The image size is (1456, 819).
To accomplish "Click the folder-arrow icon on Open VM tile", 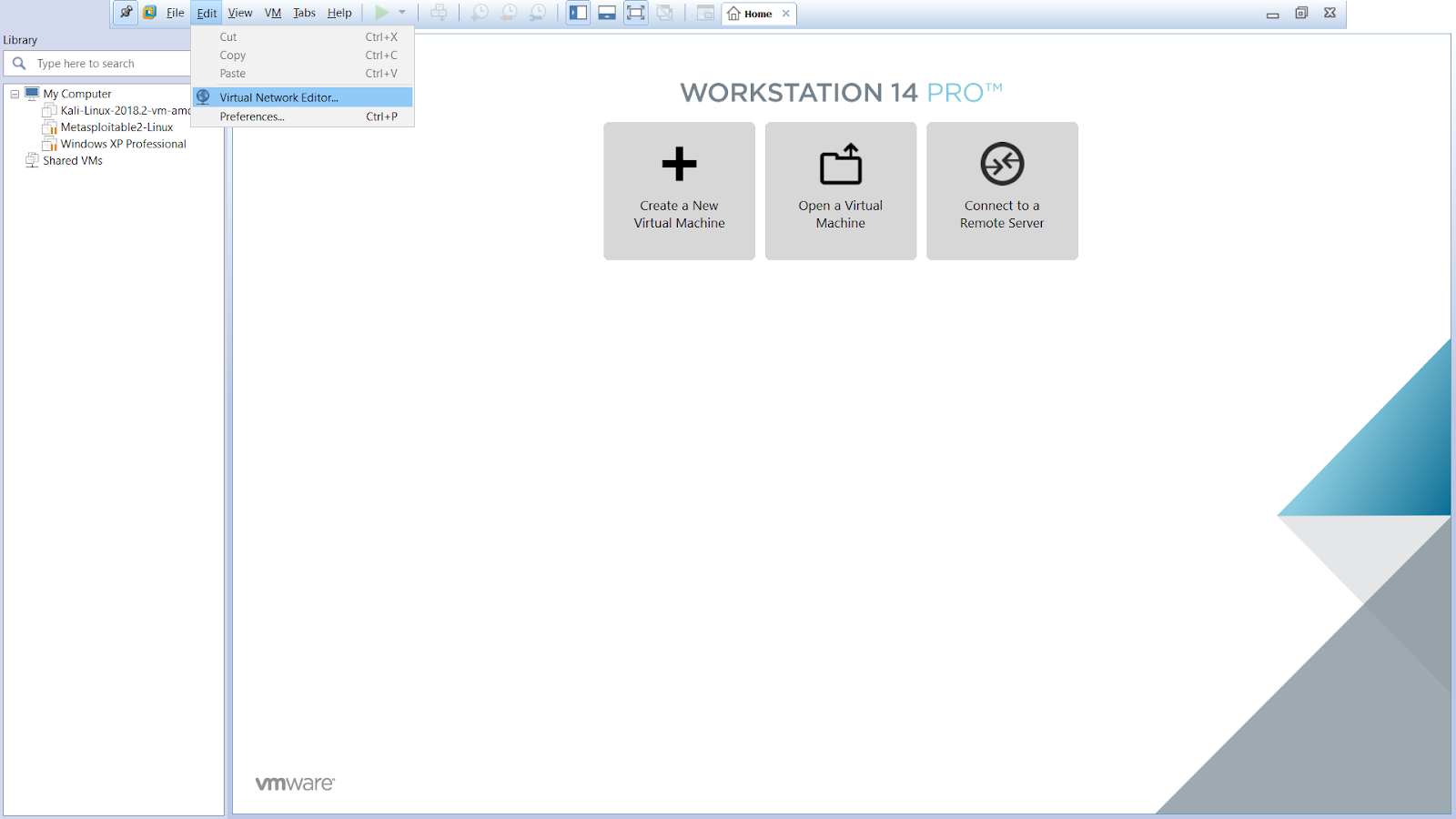I will tap(841, 164).
